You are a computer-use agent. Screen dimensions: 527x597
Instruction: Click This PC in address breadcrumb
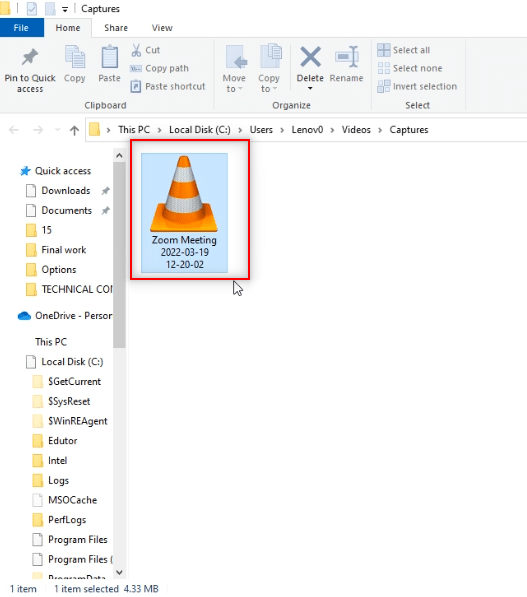pyautogui.click(x=134, y=130)
